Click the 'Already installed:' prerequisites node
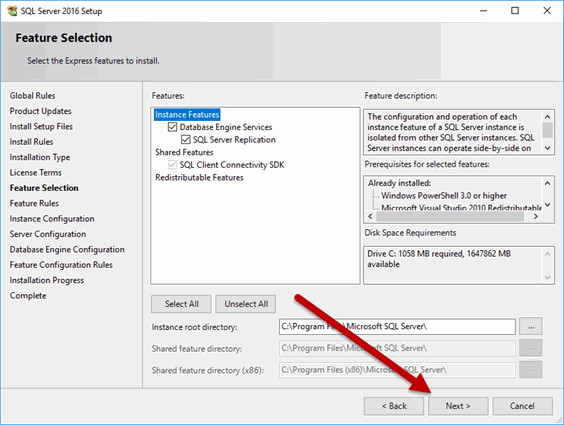564x425 pixels. (399, 183)
